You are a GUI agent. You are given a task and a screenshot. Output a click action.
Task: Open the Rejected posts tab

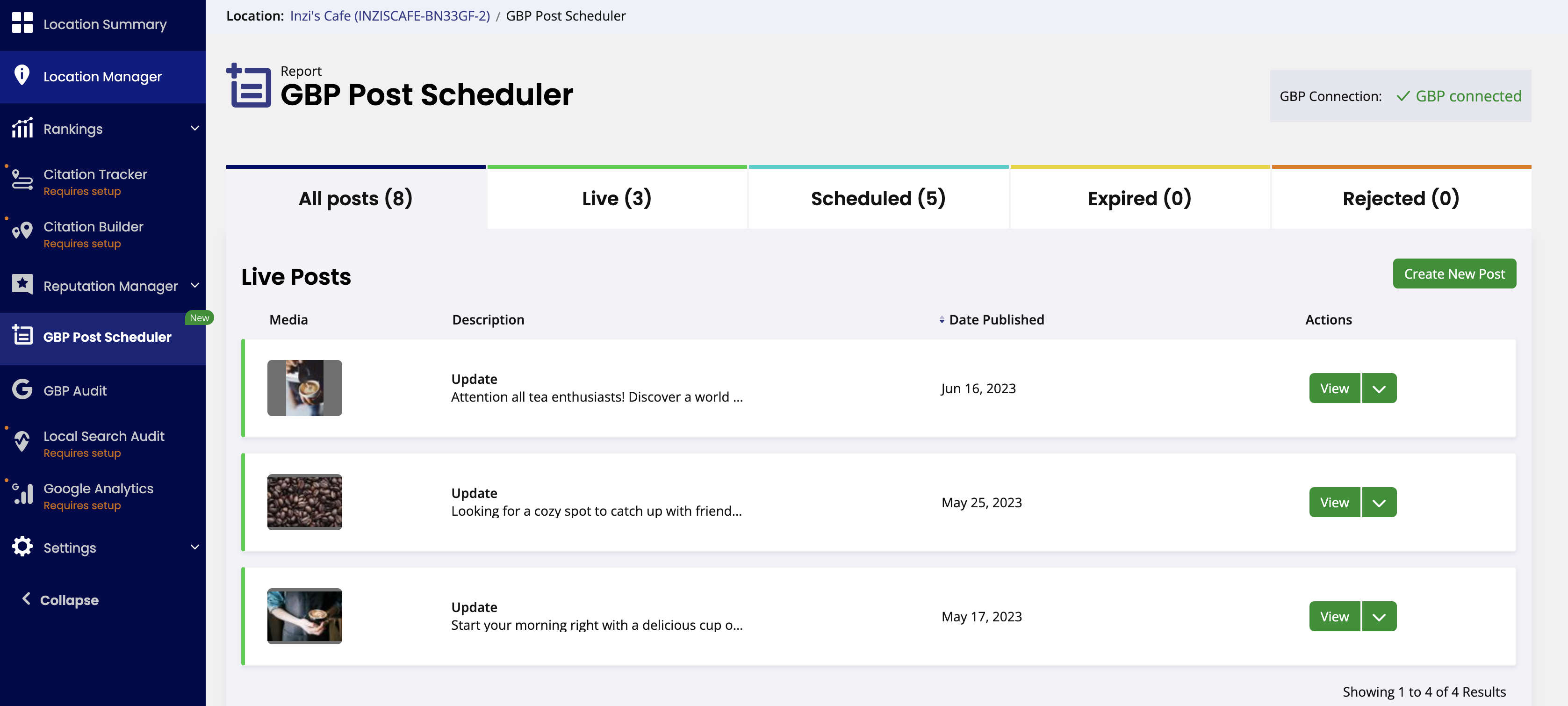click(1400, 198)
